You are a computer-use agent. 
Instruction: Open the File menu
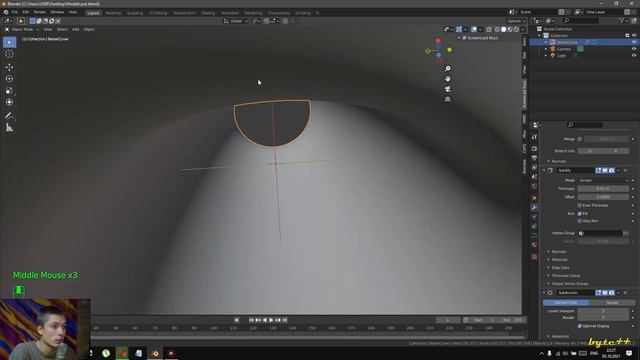tap(15, 12)
